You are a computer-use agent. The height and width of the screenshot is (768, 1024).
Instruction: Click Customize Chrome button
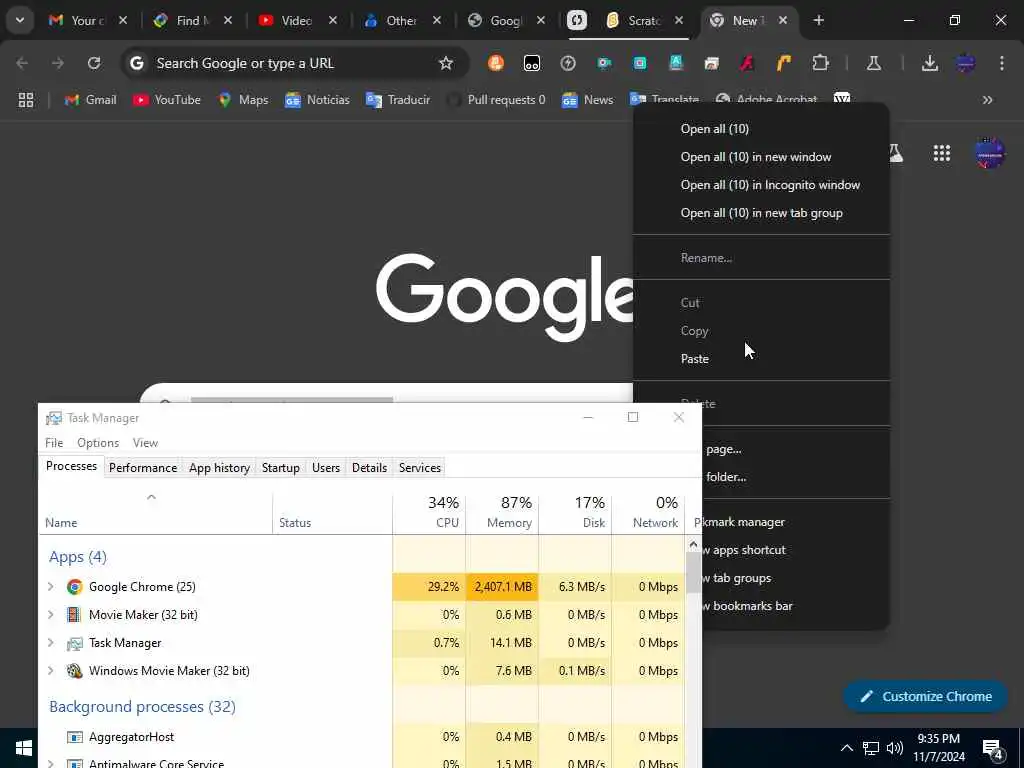coord(926,696)
